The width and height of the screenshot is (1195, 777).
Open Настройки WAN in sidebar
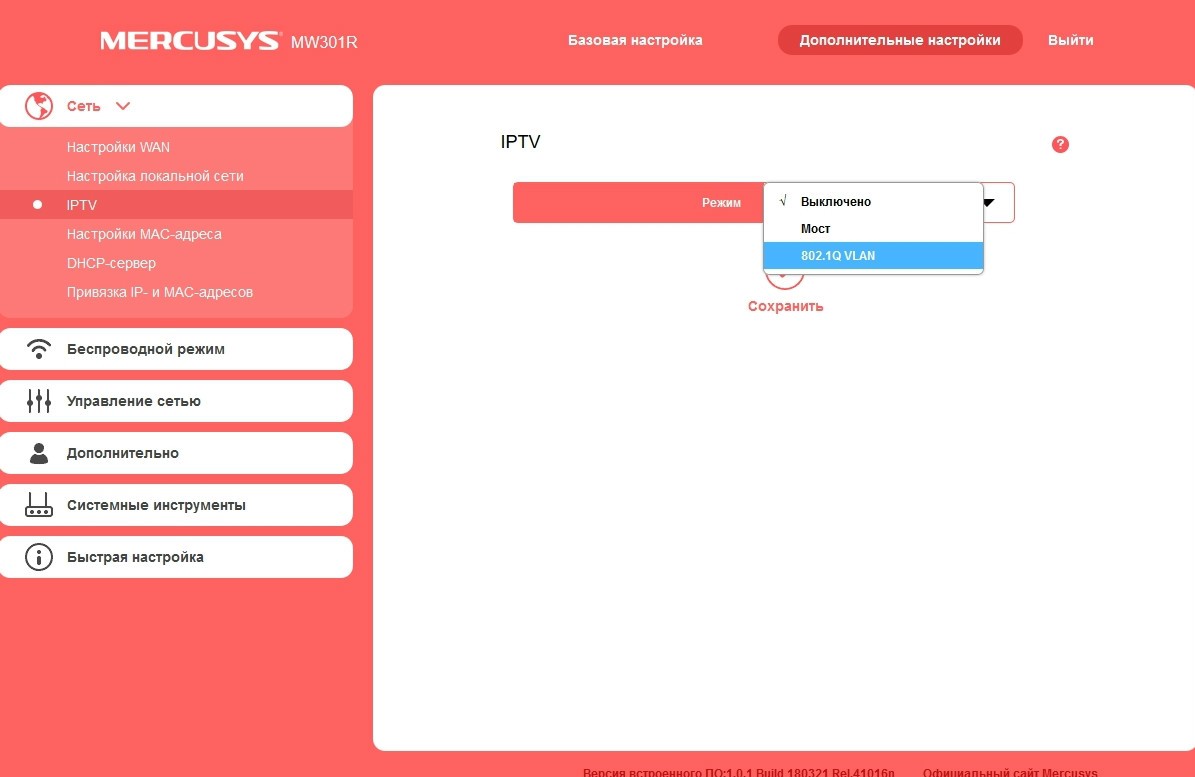(118, 147)
